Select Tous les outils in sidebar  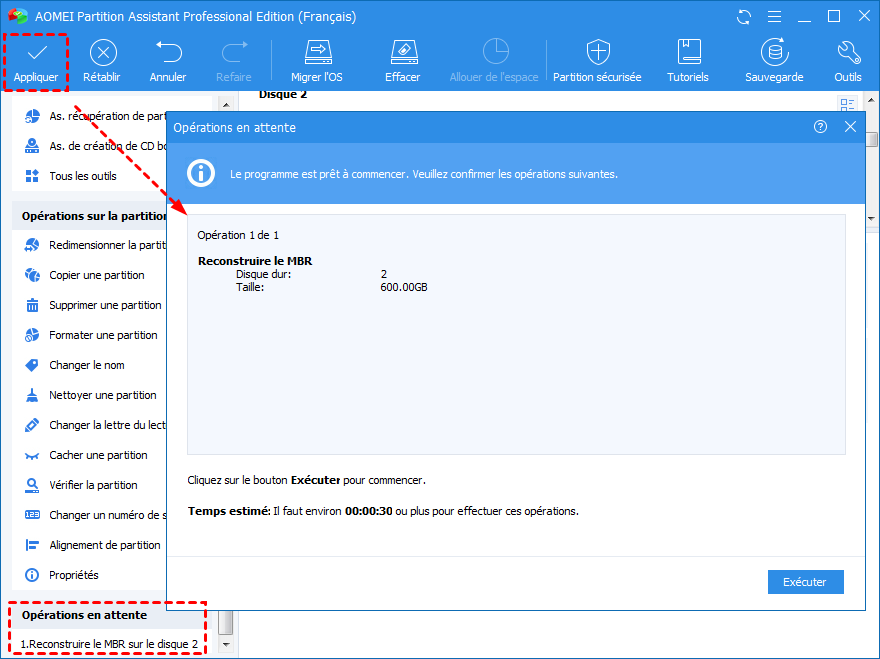tap(72, 176)
